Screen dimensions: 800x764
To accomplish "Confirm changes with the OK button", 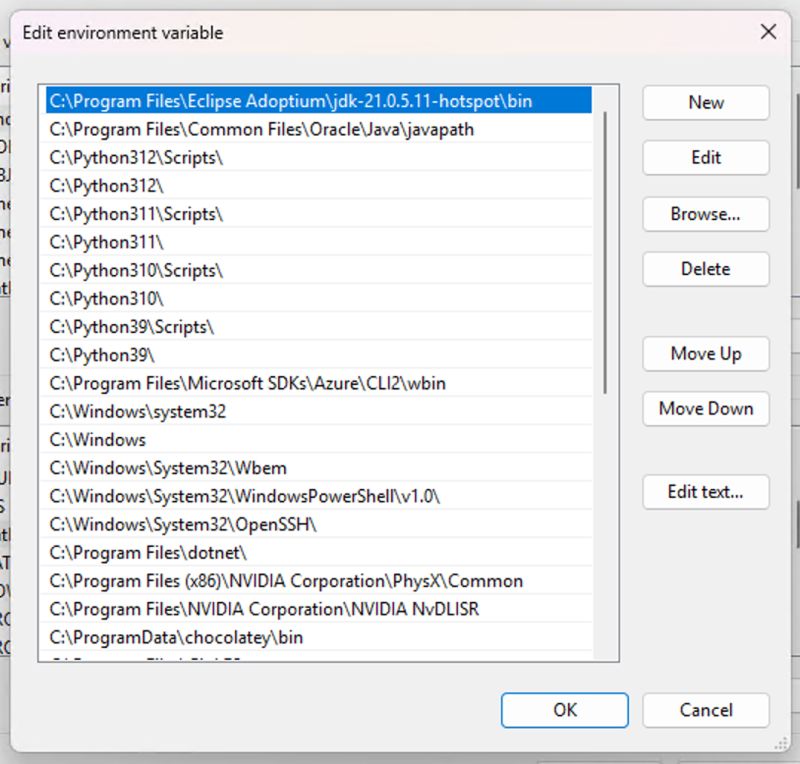I will [564, 710].
